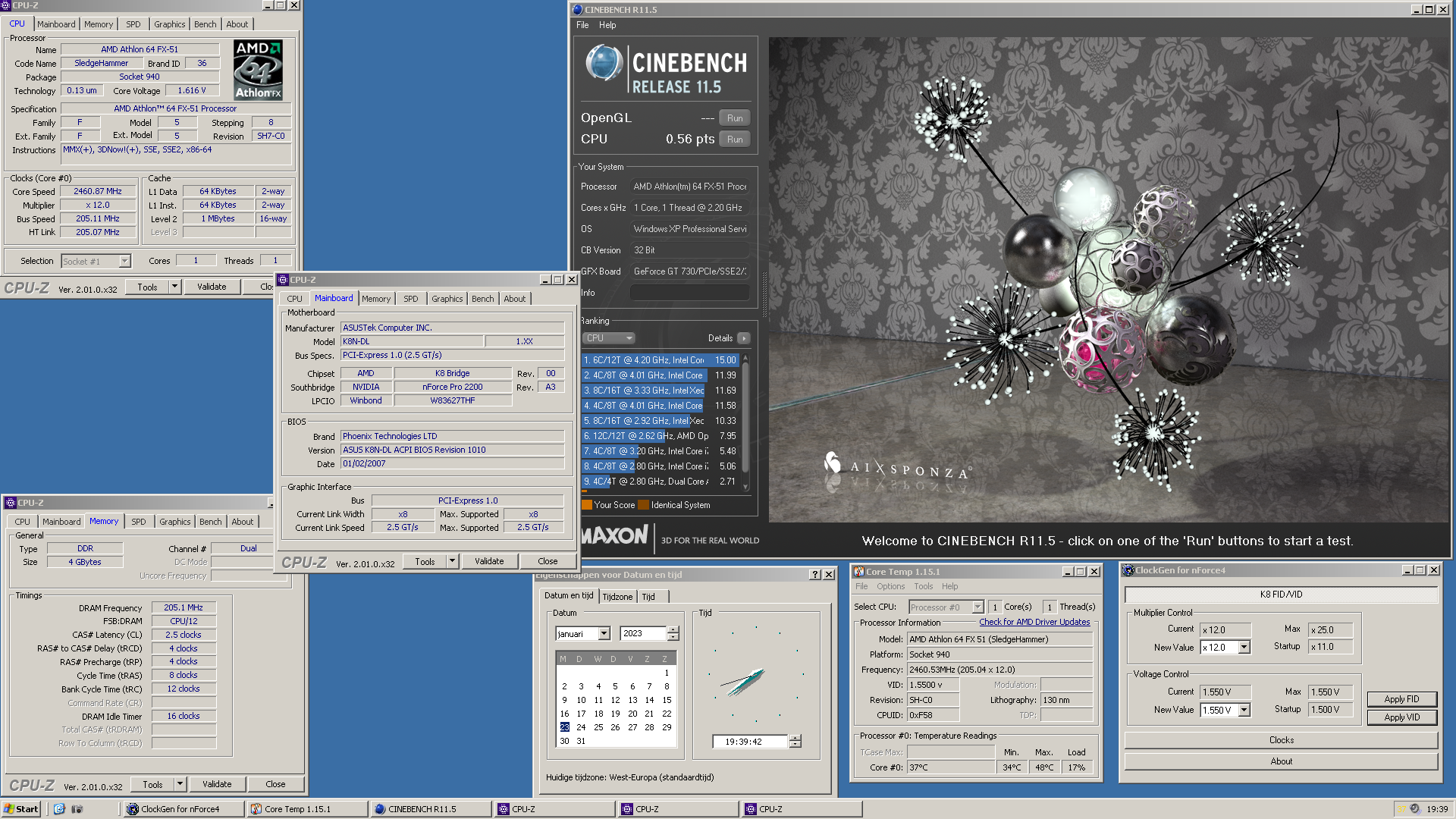Click the Info input field in Cinebench
The width and height of the screenshot is (1456, 819).
[690, 293]
